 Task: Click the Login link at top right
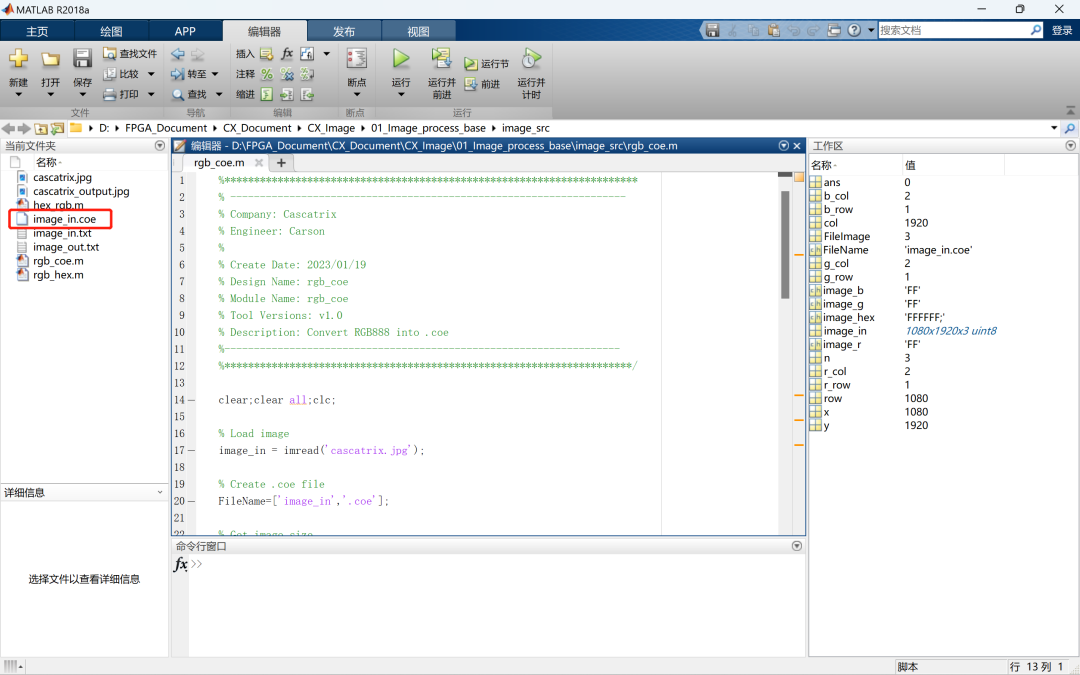tap(1062, 31)
